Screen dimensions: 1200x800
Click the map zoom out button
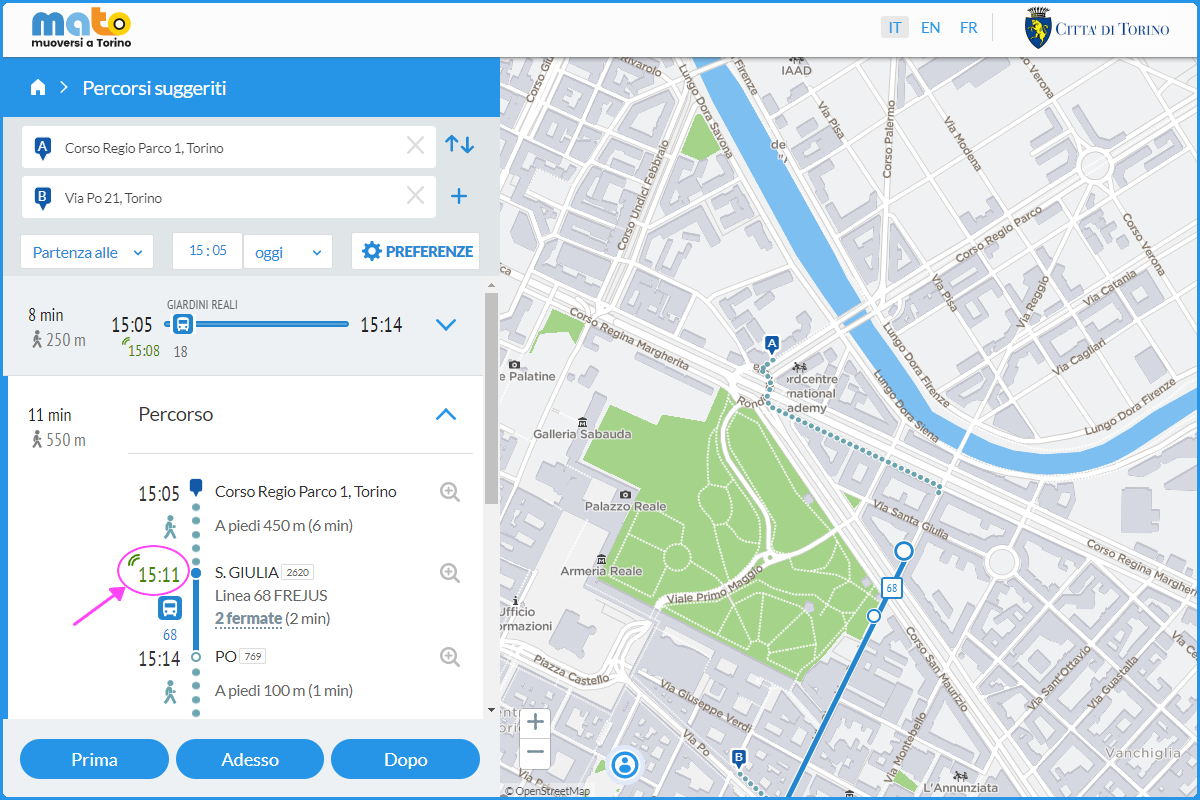535,752
